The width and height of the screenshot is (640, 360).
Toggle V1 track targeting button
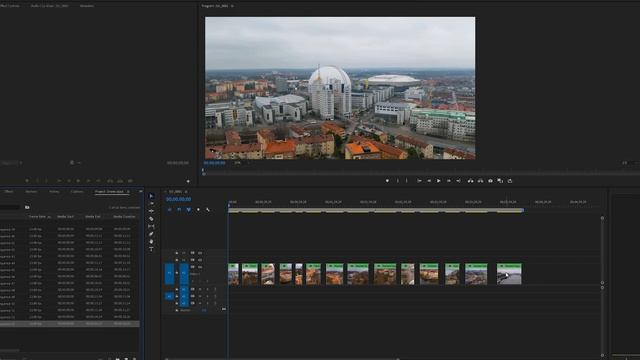pyautogui.click(x=184, y=273)
